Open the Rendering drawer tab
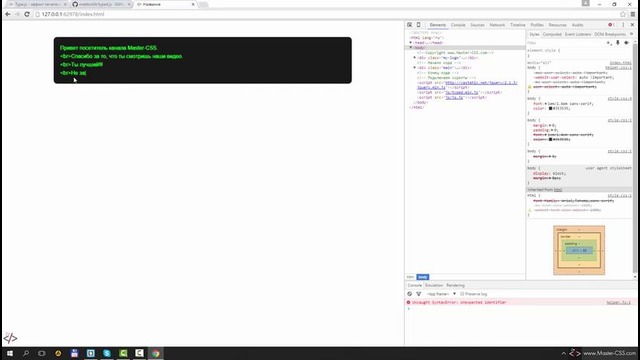This screenshot has width=640, height=360. click(x=455, y=285)
